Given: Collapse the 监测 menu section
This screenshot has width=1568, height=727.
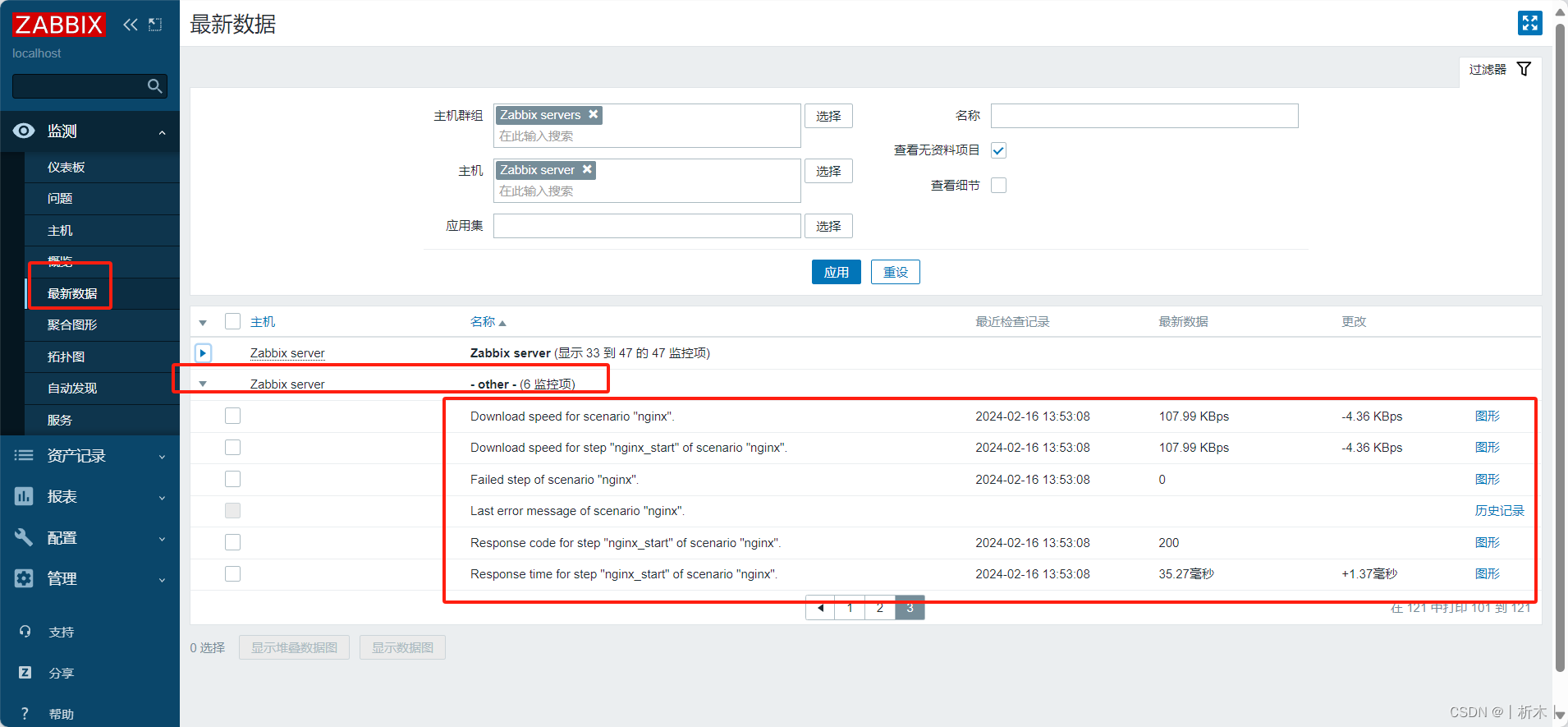Looking at the screenshot, I should tap(162, 132).
